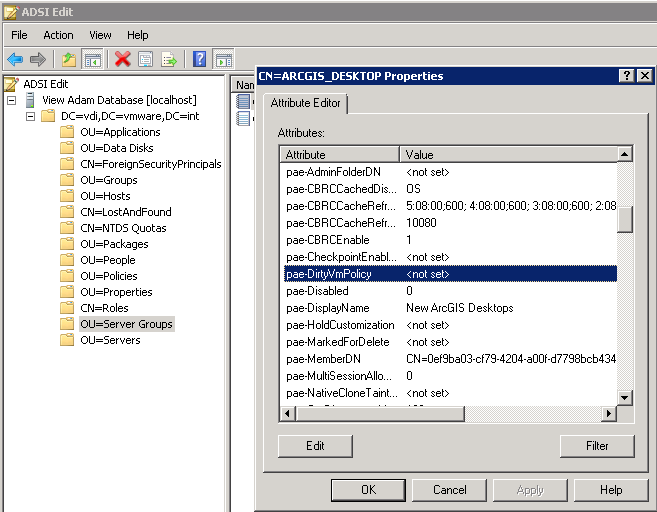The width and height of the screenshot is (657, 512).
Task: Select the Attribute Editor tab
Action: pyautogui.click(x=305, y=103)
